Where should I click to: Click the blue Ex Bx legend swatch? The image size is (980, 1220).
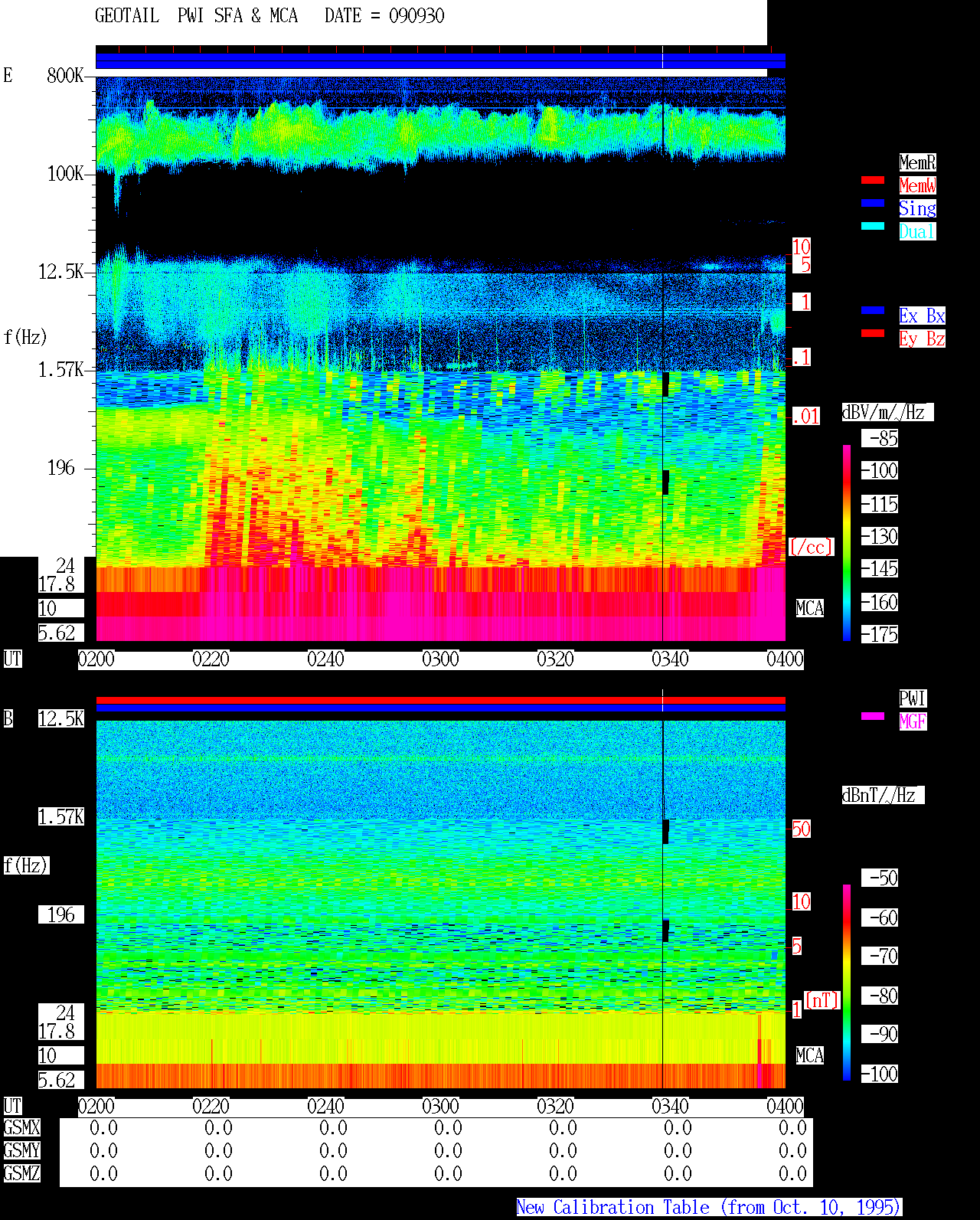coord(873,310)
